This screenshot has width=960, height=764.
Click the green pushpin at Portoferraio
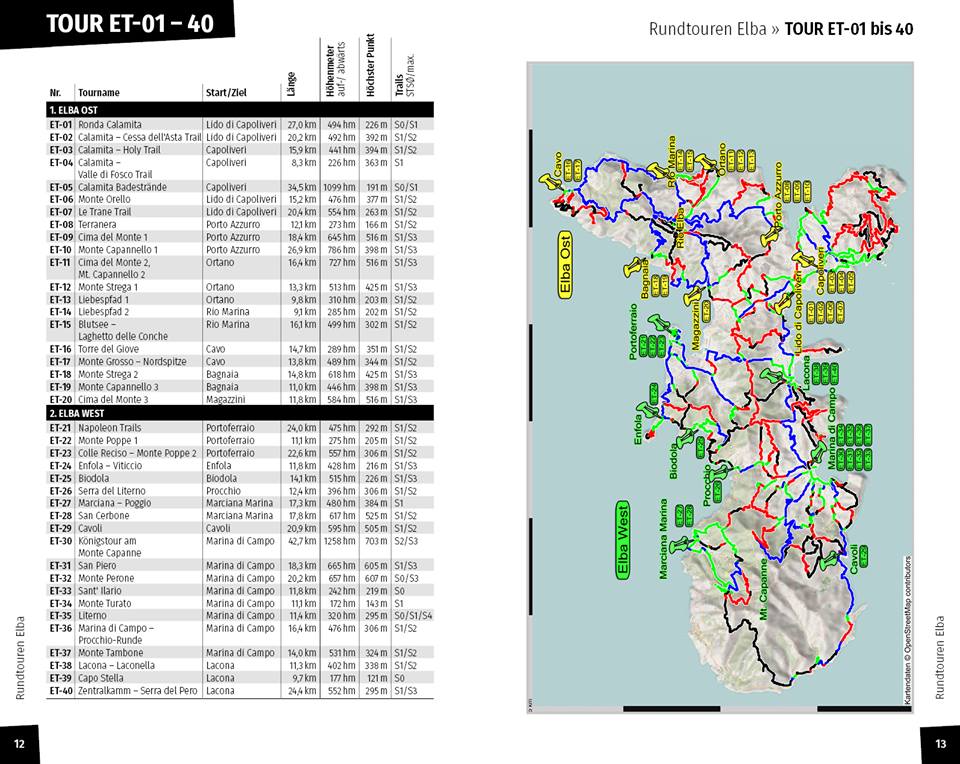pyautogui.click(x=658, y=322)
